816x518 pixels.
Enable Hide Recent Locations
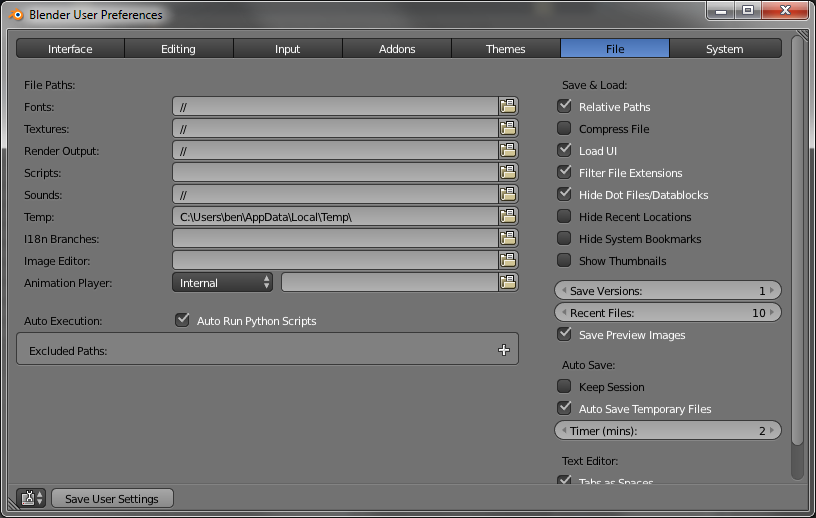pyautogui.click(x=564, y=216)
